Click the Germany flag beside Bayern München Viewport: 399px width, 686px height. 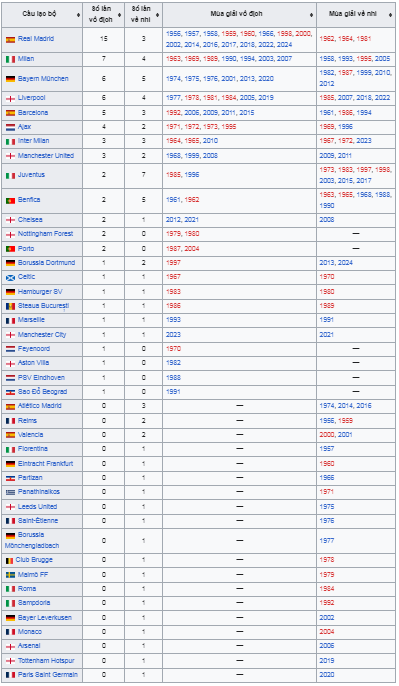10,79
